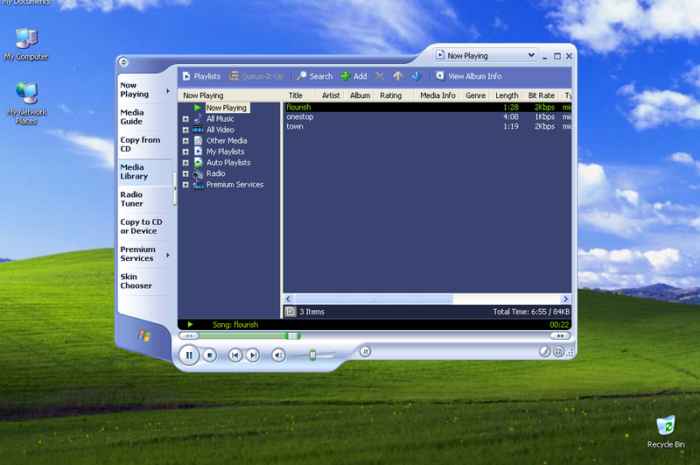Switch to skin mode button at bottom right
The image size is (700, 465).
coord(559,352)
